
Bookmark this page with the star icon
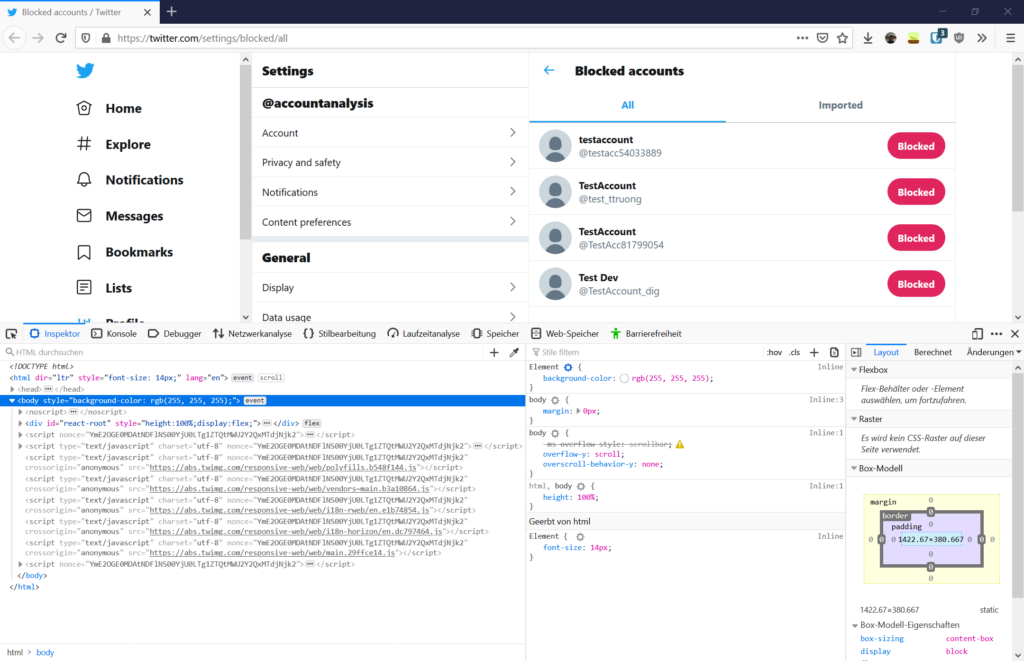(842, 38)
